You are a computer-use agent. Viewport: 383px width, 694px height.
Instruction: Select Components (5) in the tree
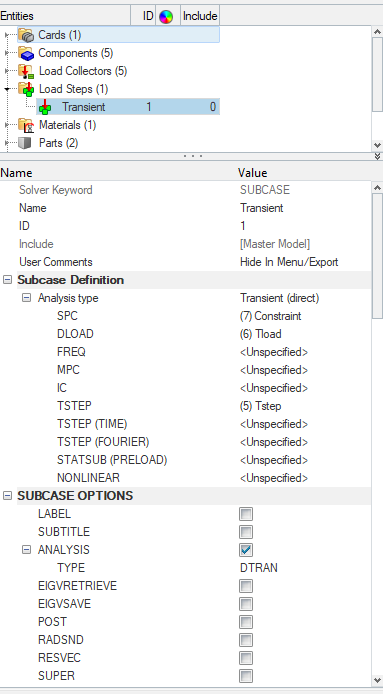click(75, 53)
